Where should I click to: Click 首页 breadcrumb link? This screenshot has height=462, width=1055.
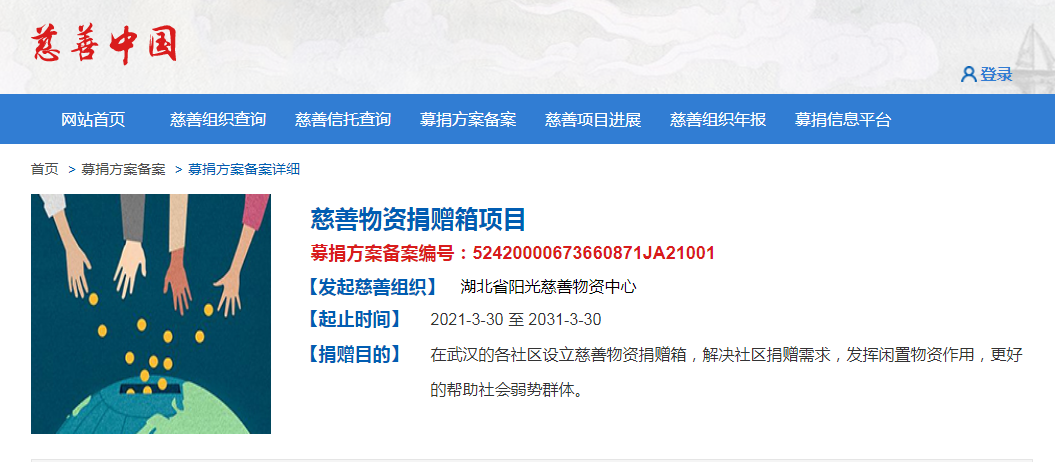click(x=45, y=169)
